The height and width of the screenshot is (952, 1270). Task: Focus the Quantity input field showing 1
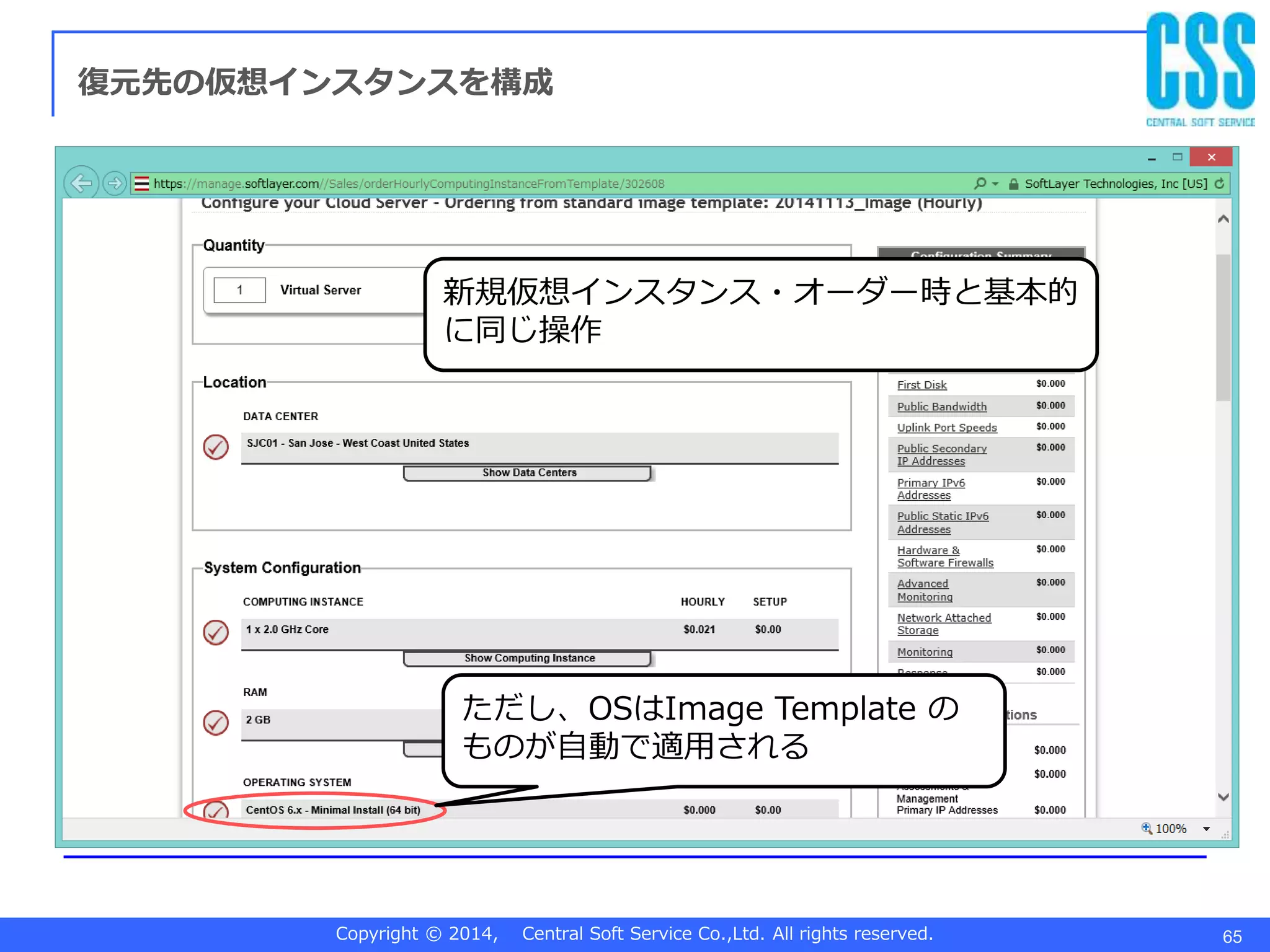239,290
